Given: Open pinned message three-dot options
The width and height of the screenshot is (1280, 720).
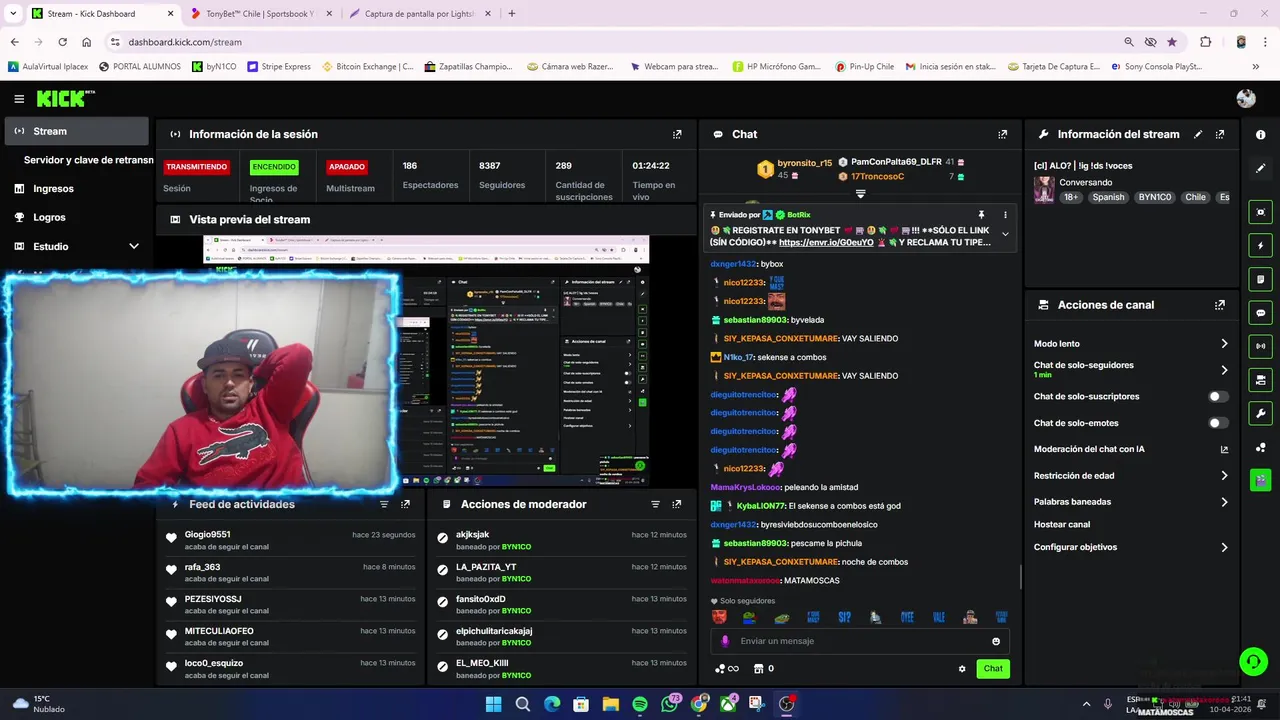Looking at the screenshot, I should [x=1005, y=215].
